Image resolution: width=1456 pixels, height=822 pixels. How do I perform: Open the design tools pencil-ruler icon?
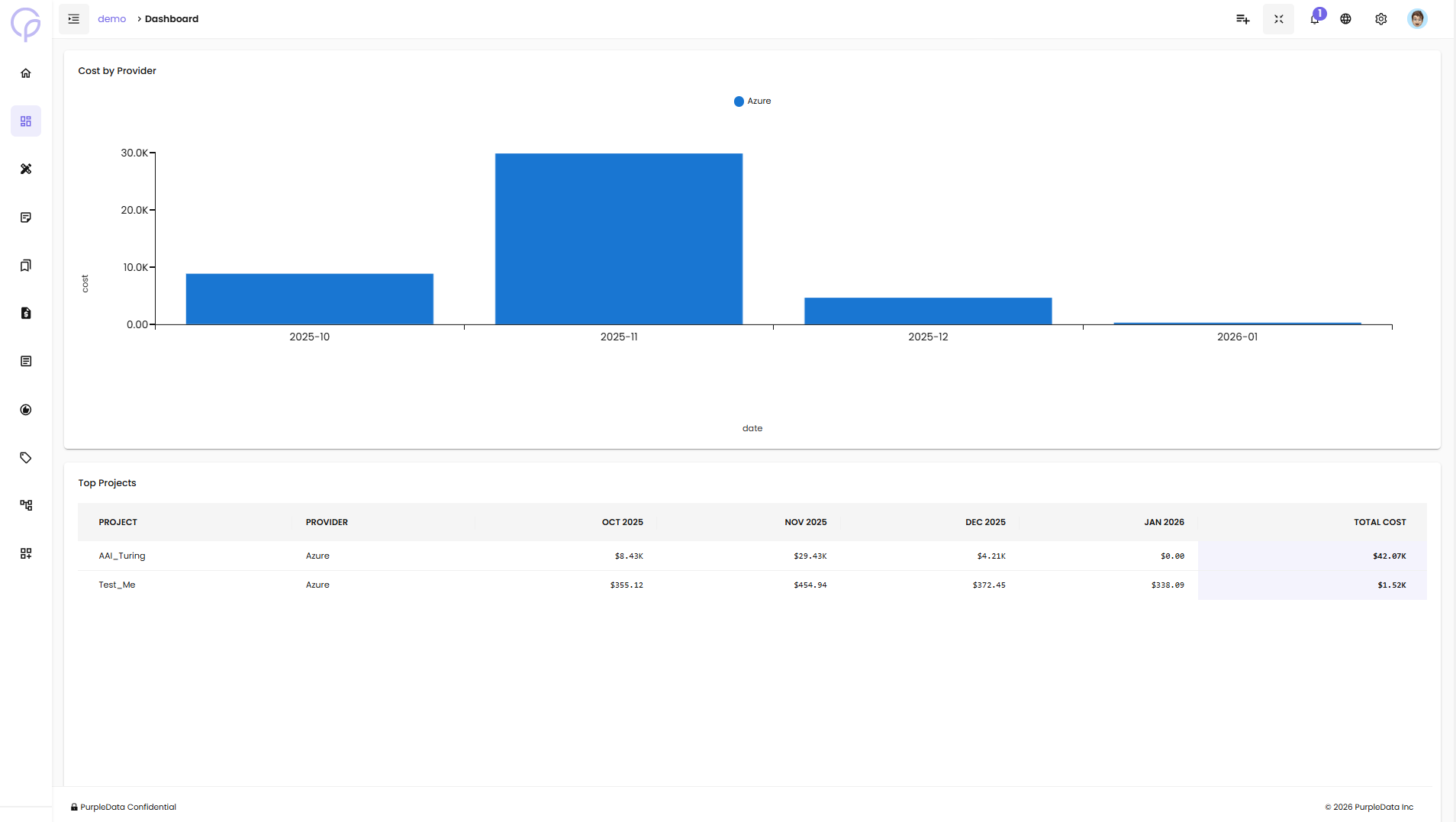click(x=26, y=169)
